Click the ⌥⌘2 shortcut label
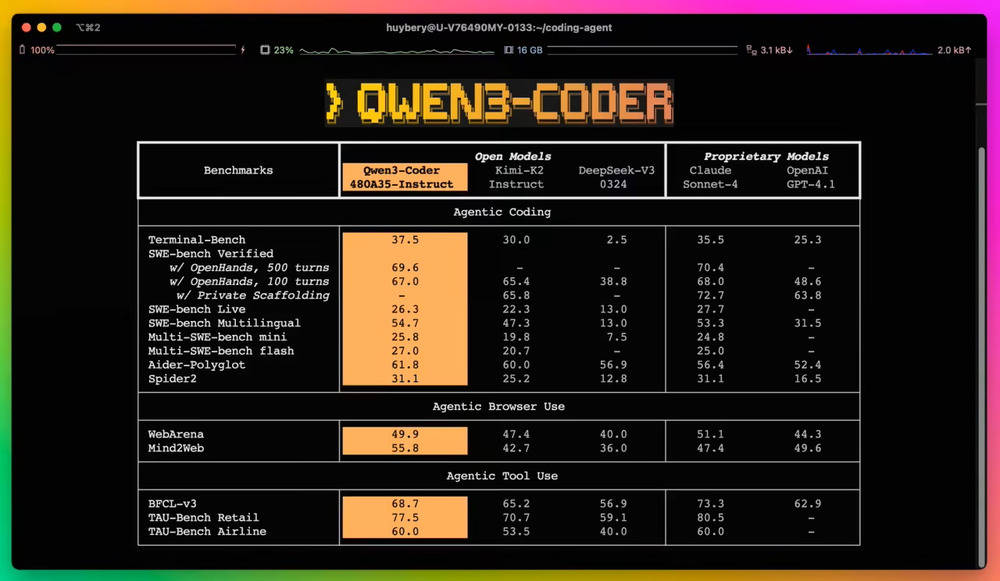Viewport: 1000px width, 581px height. click(88, 27)
